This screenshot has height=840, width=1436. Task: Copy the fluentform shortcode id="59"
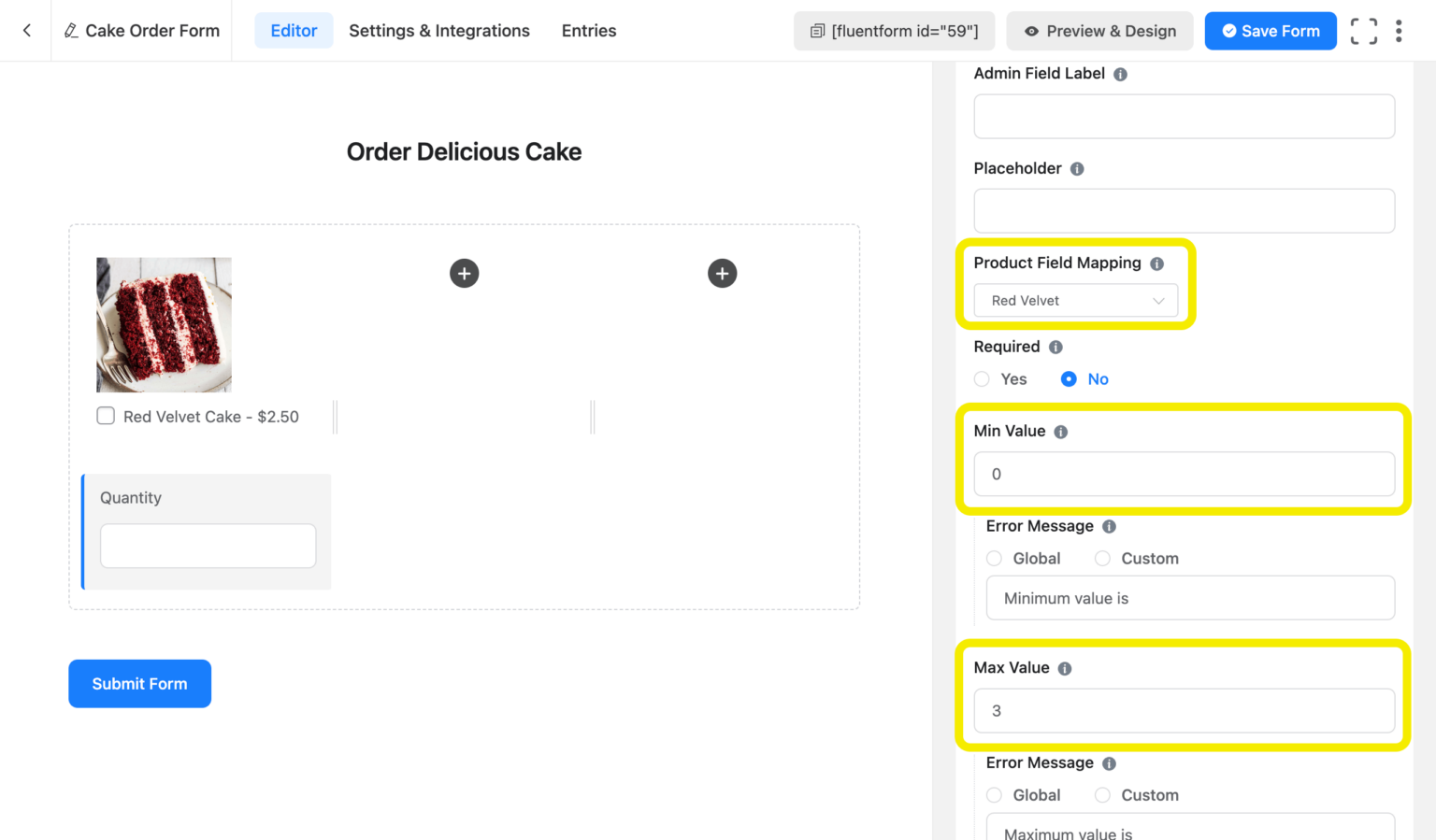click(894, 30)
